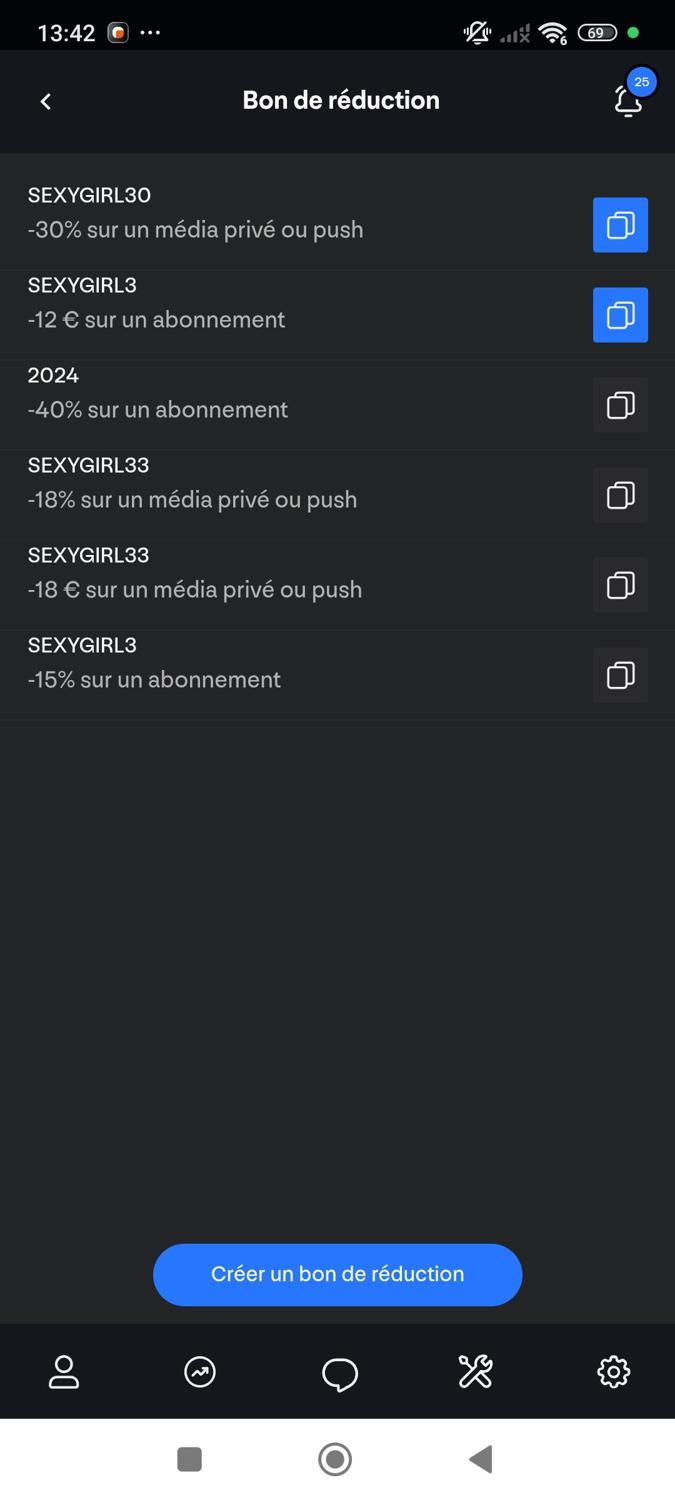Screen dimensions: 675x1500
Task: Copy the -15% abonnement coupon code
Action: 620,675
